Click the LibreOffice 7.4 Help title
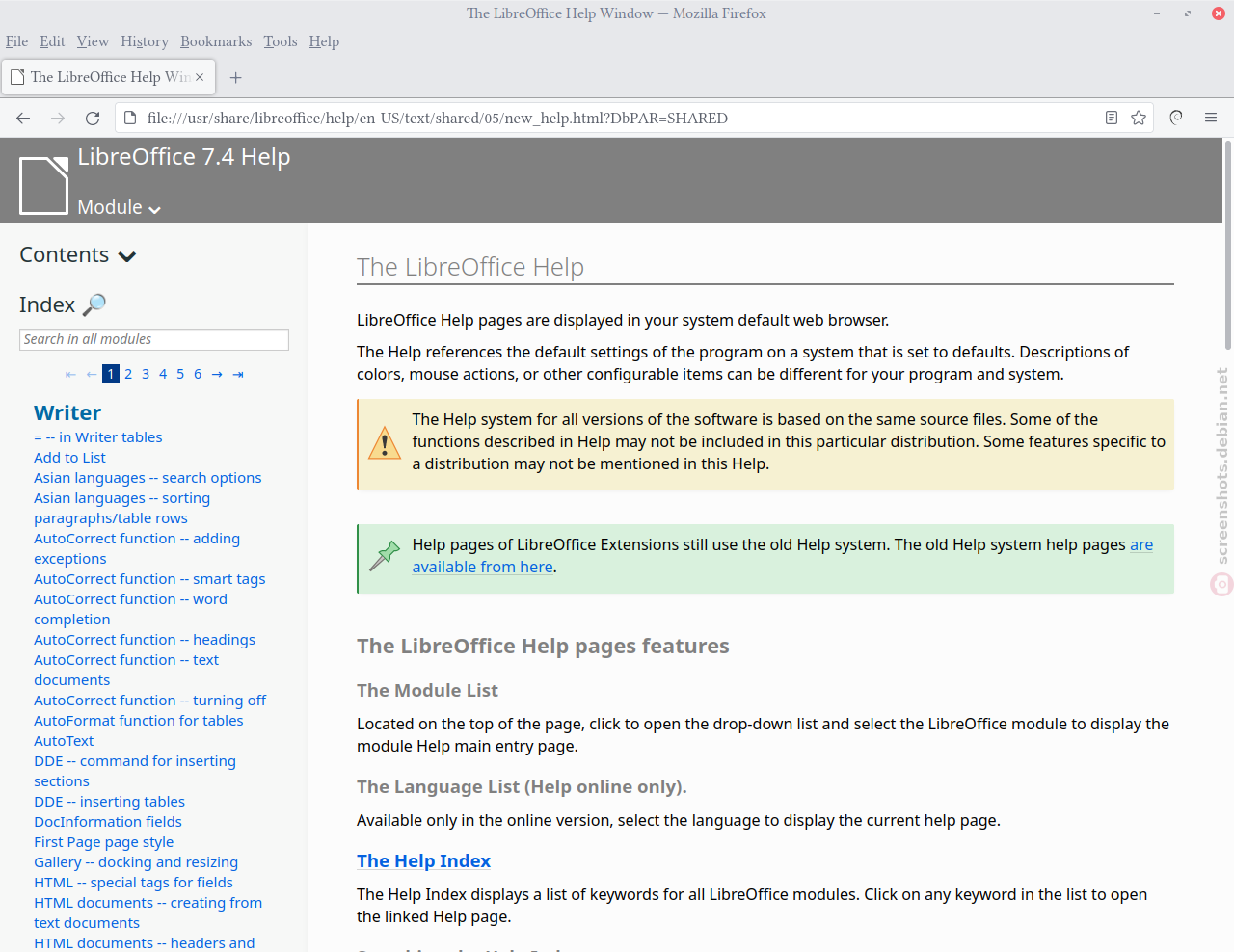 pyautogui.click(x=184, y=157)
